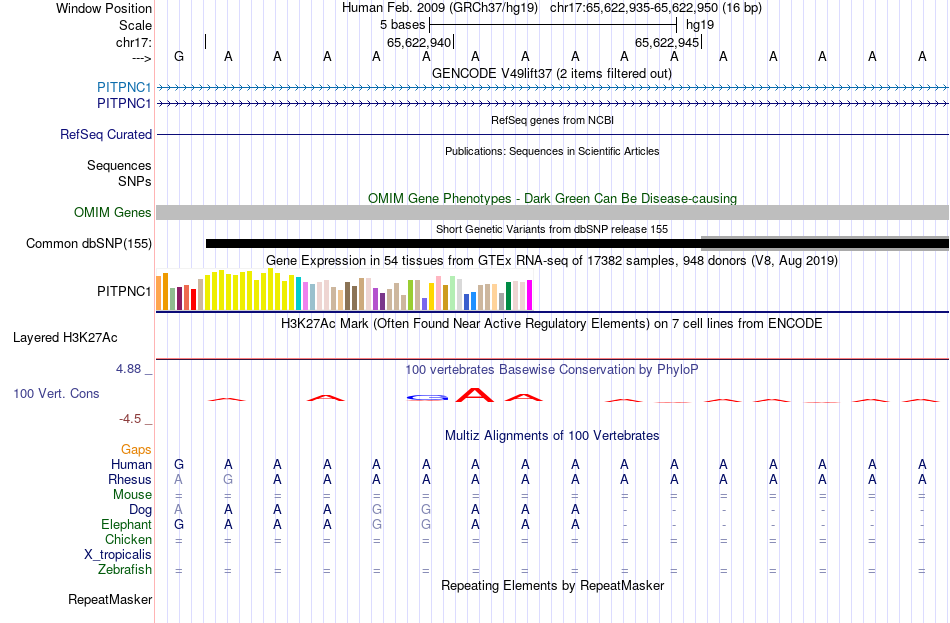This screenshot has height=623, width=950.
Task: Click the chr17:65,622,935-65,622,950 (16 bp) text
Action: [656, 8]
